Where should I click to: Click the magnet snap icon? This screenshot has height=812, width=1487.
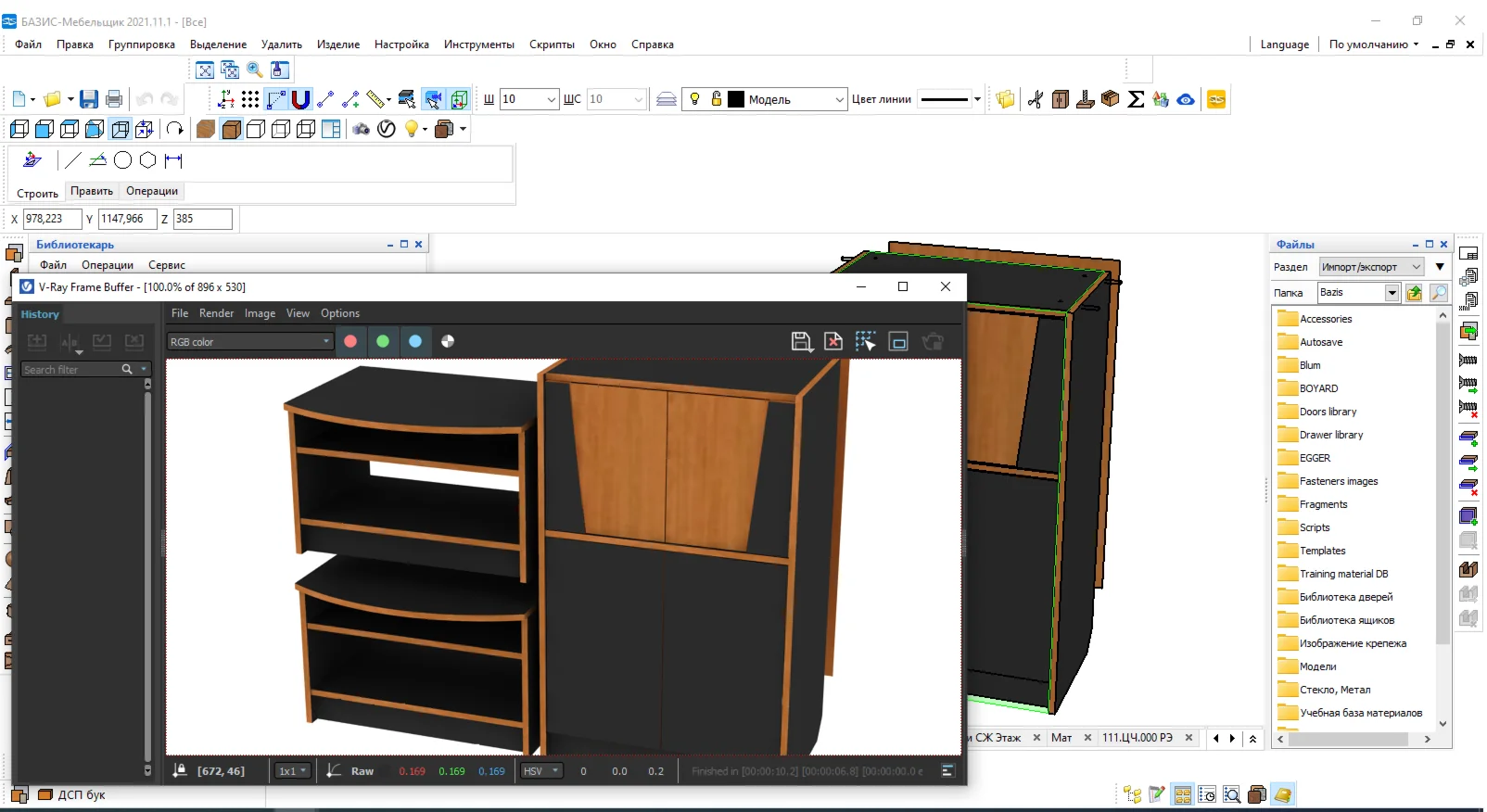coord(300,99)
